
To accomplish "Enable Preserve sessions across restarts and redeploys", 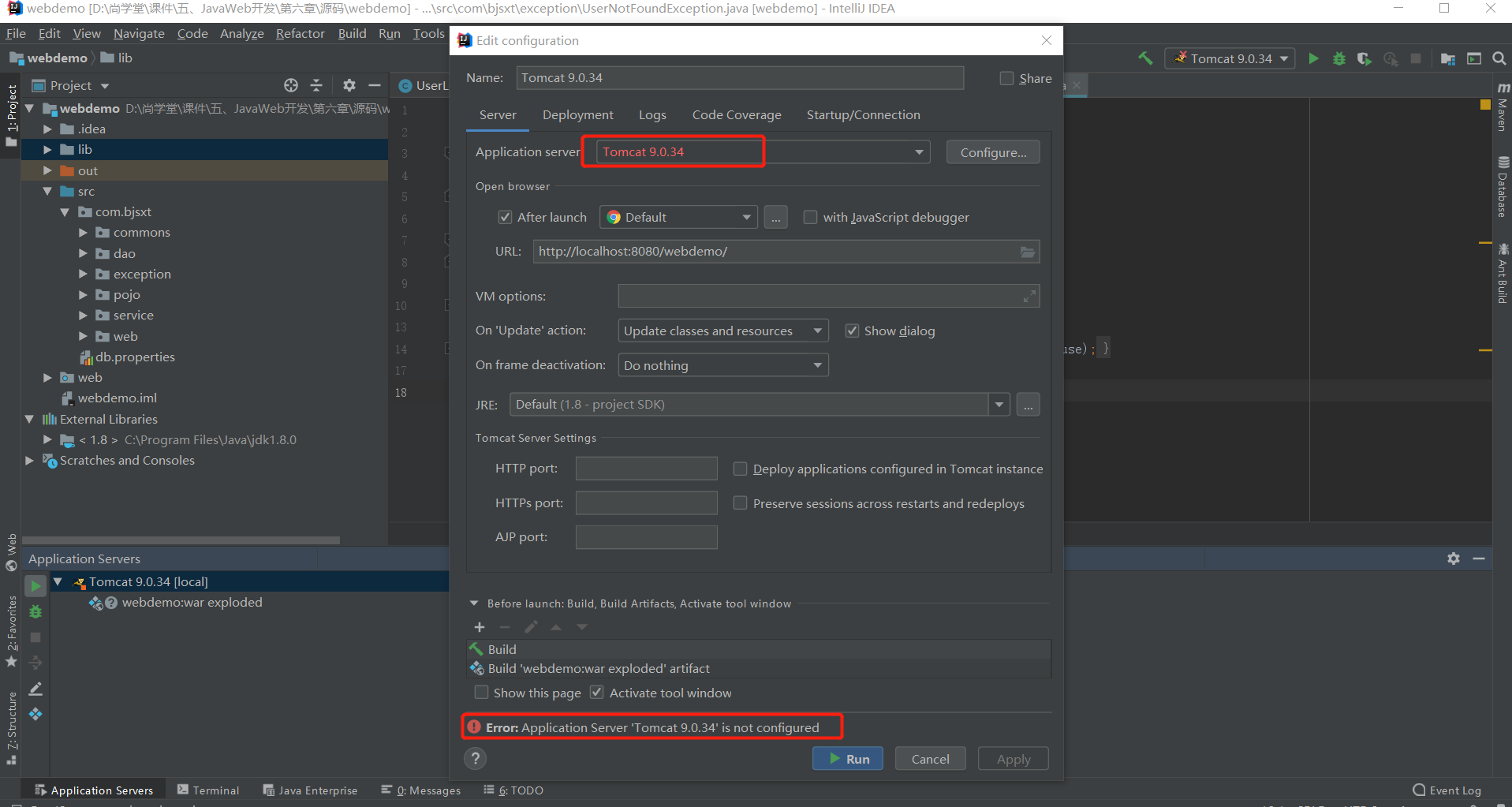I will click(740, 503).
